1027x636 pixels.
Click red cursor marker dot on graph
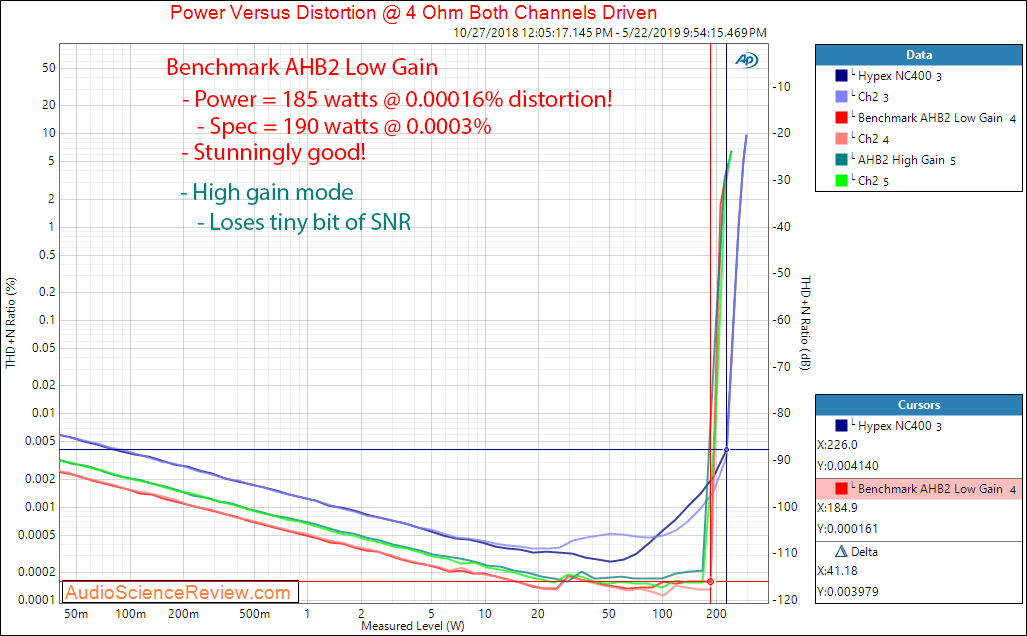point(711,581)
